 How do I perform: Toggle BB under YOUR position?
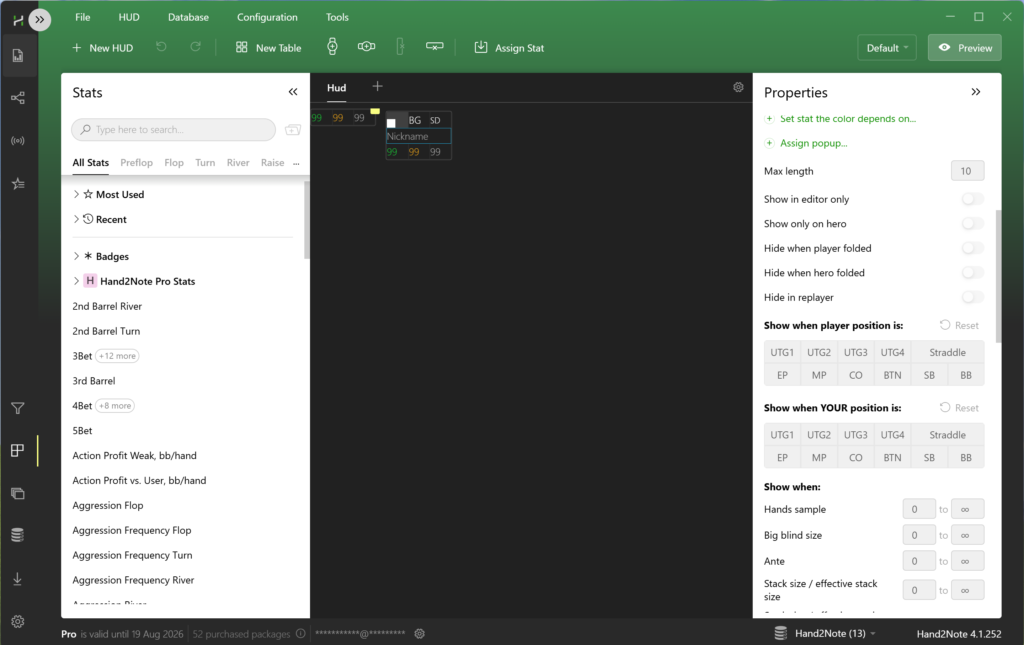coord(966,458)
